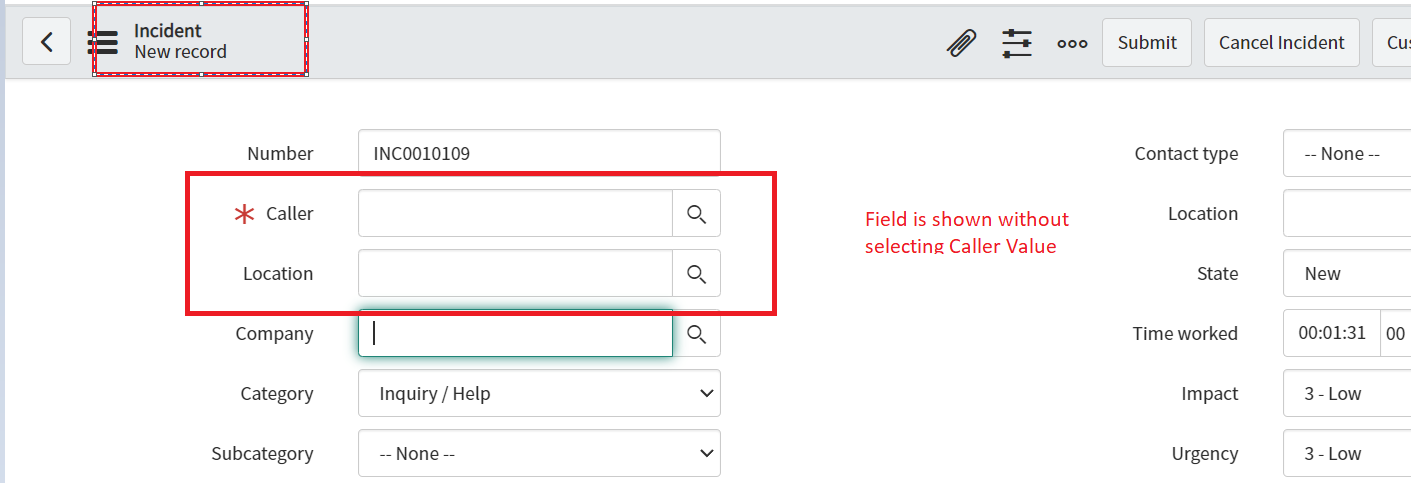Open the personalize form settings icon
The height and width of the screenshot is (483, 1411).
(x=1017, y=43)
